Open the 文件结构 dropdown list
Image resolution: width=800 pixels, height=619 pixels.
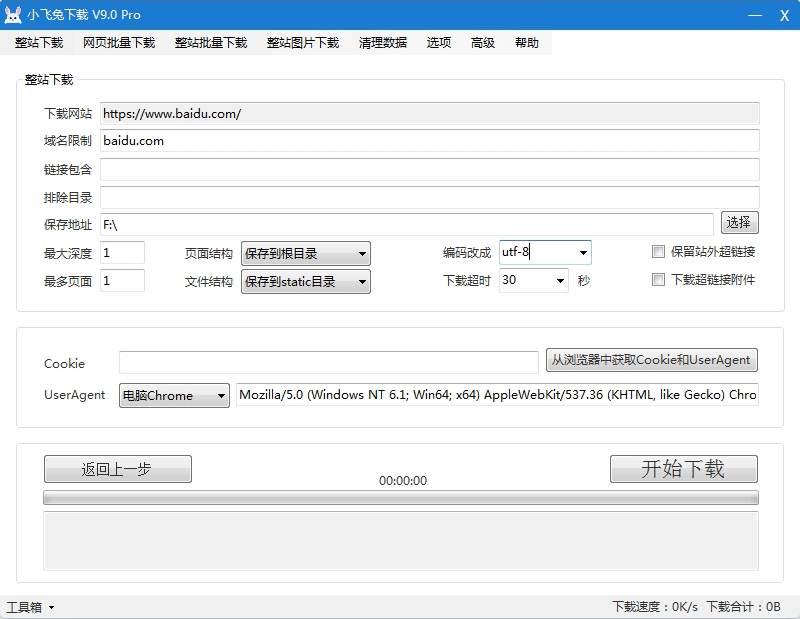click(305, 281)
